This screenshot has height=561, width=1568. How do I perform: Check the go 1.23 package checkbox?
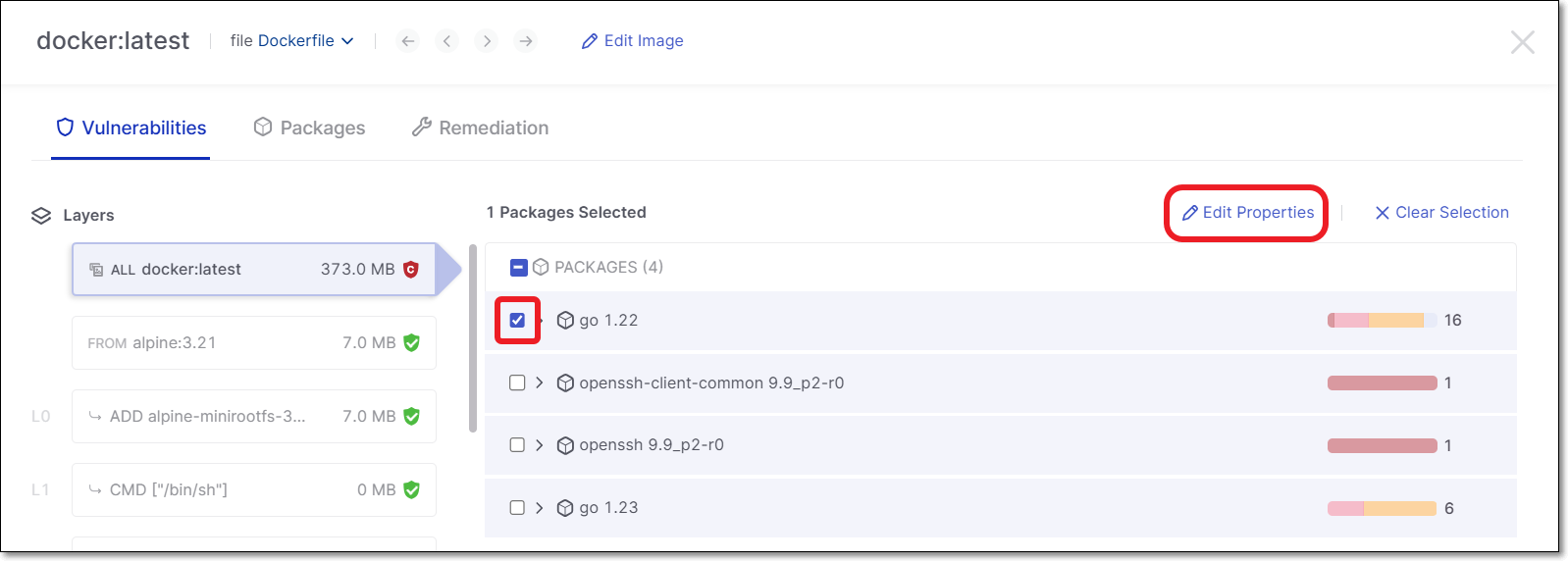[x=517, y=508]
